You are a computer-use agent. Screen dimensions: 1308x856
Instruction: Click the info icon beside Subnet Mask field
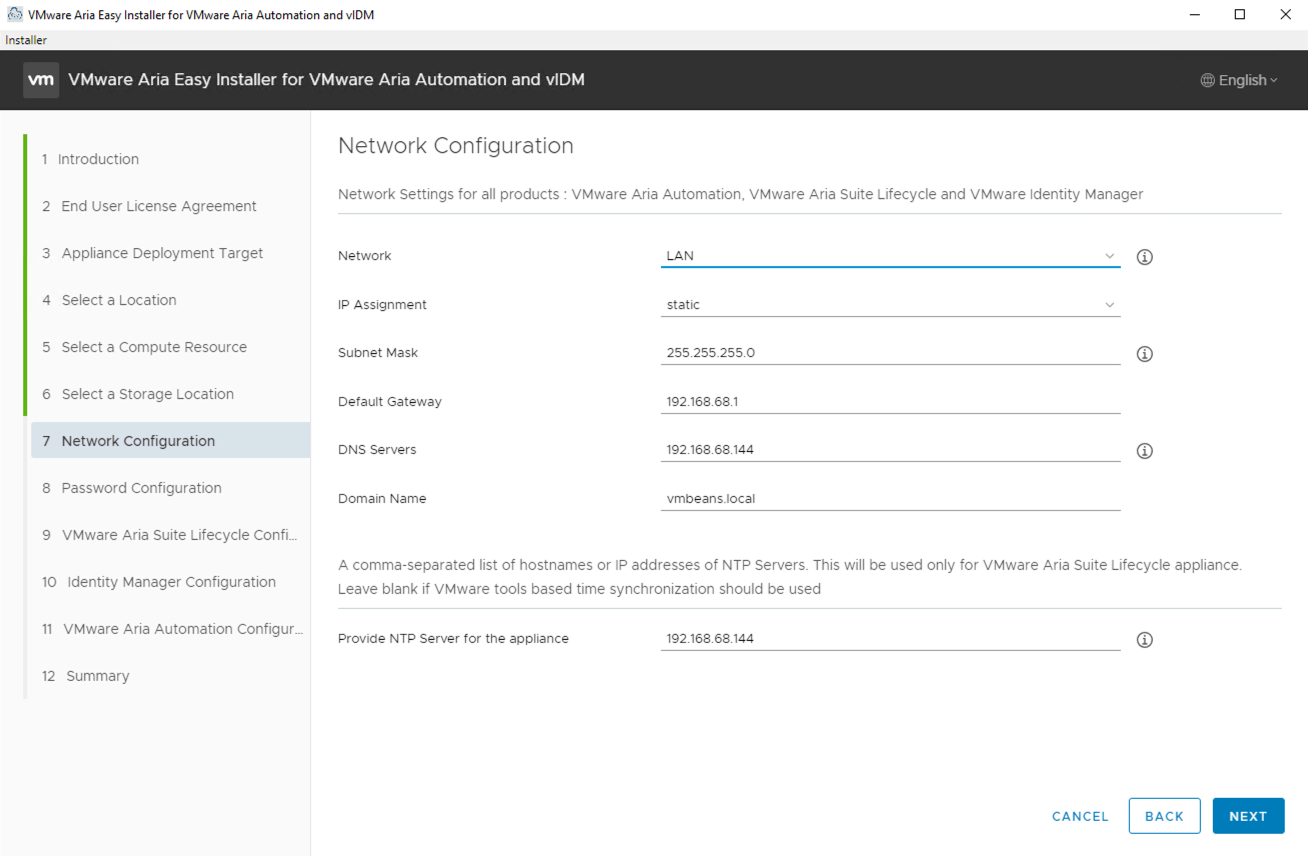[1145, 354]
